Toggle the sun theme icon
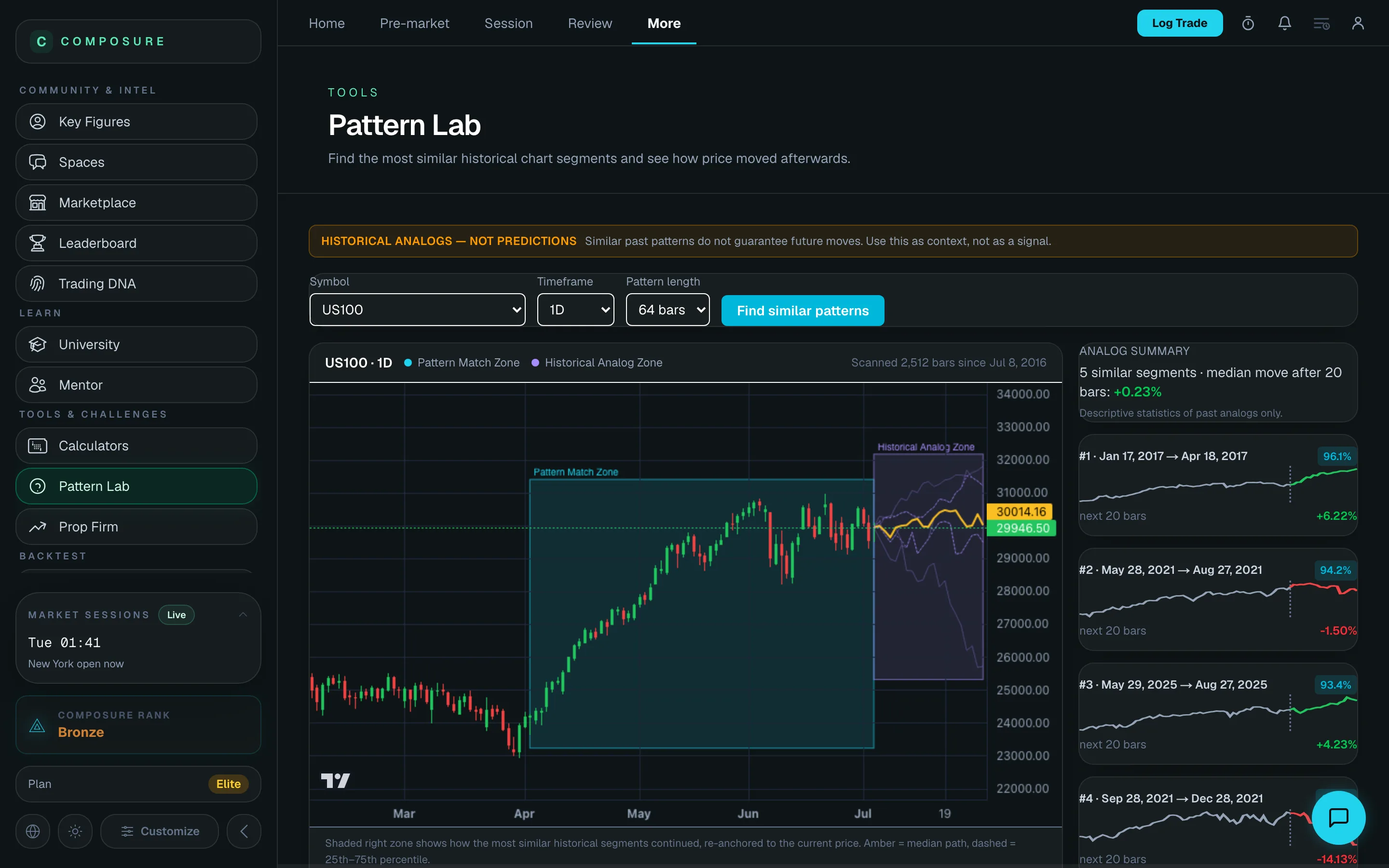This screenshot has height=868, width=1389. pyautogui.click(x=75, y=831)
